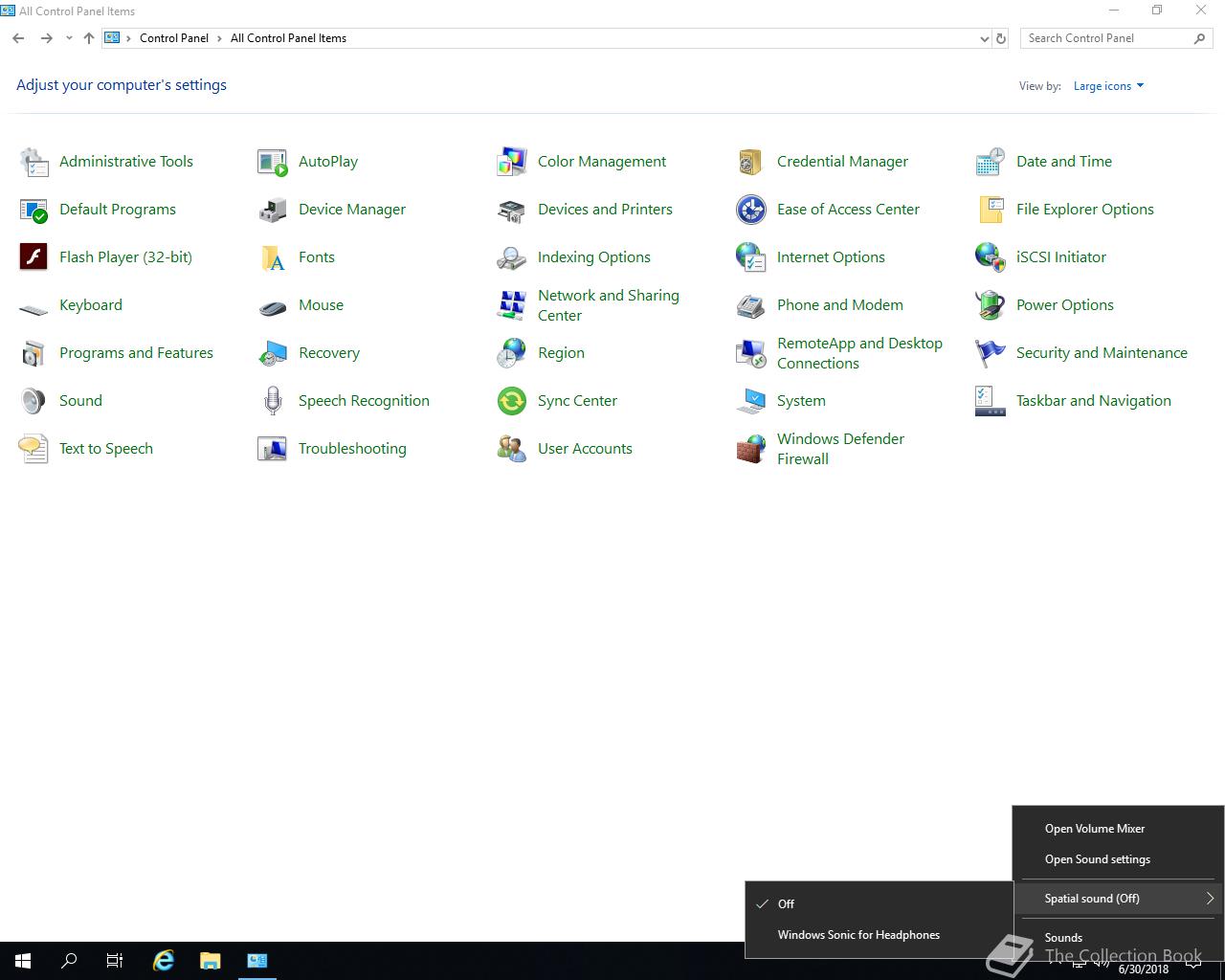
Task: Open the View by Large icons dropdown
Action: pyautogui.click(x=1108, y=86)
